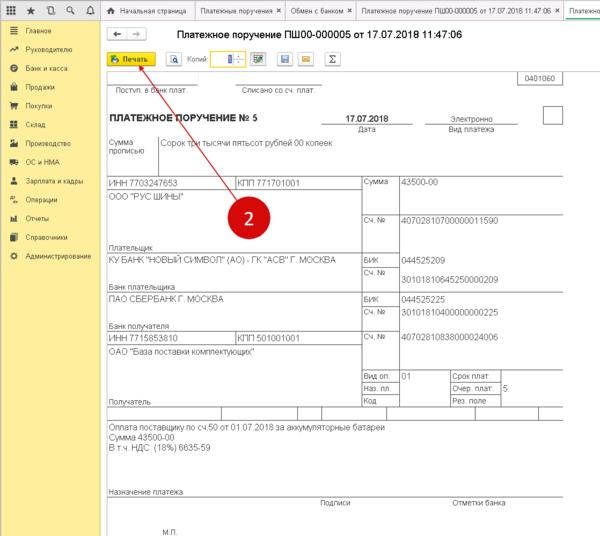Select the Сумма value 43500-00

(419, 182)
